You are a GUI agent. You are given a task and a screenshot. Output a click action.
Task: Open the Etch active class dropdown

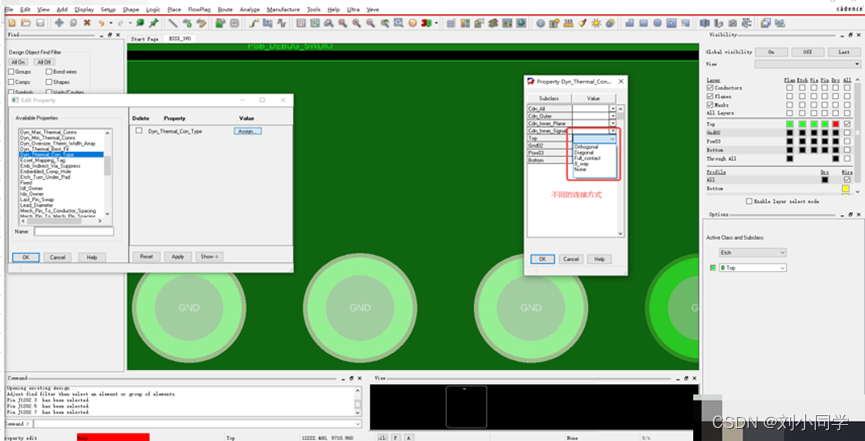[752, 252]
